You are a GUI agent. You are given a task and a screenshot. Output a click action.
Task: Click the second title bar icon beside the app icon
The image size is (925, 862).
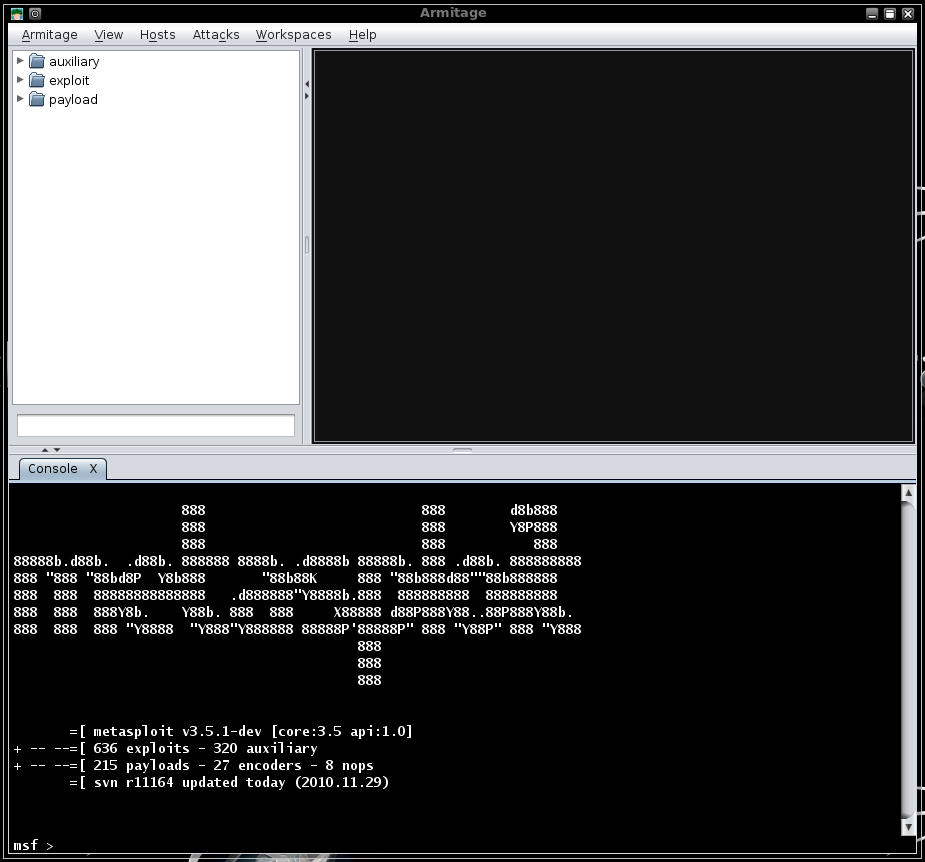point(35,14)
